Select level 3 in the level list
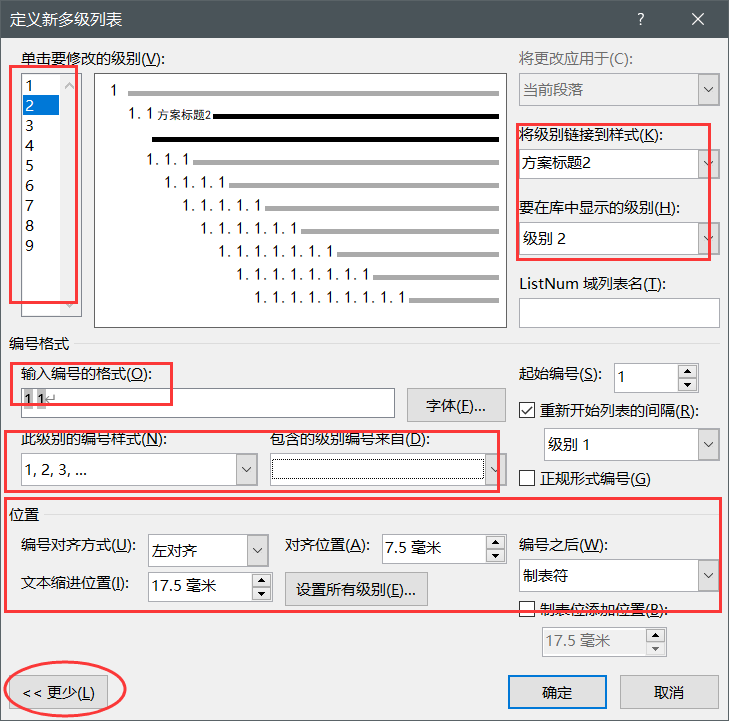This screenshot has height=721, width=729. click(30, 126)
